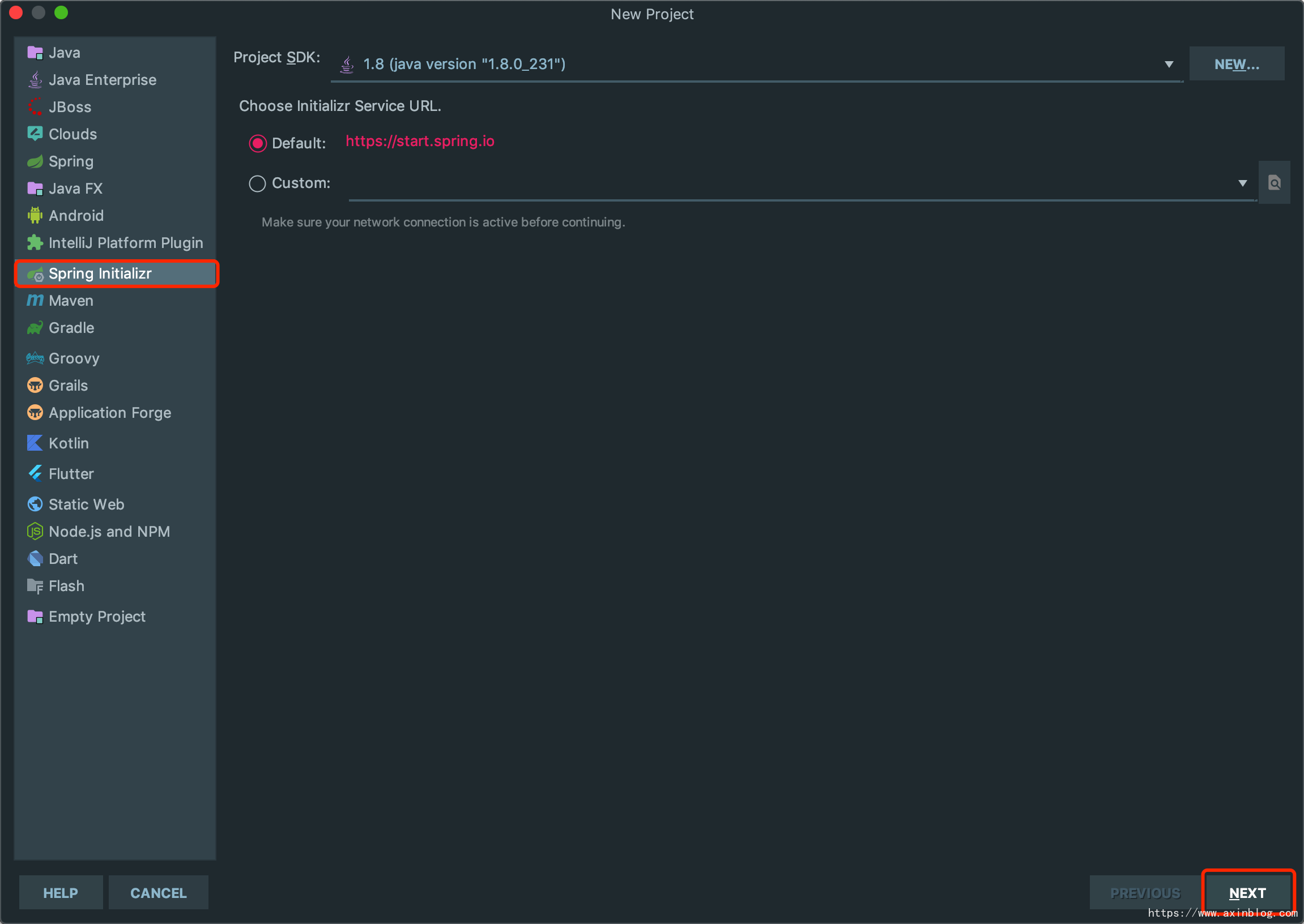Viewport: 1304px width, 924px height.
Task: Select the Node.js and NPM entry label
Action: point(109,532)
